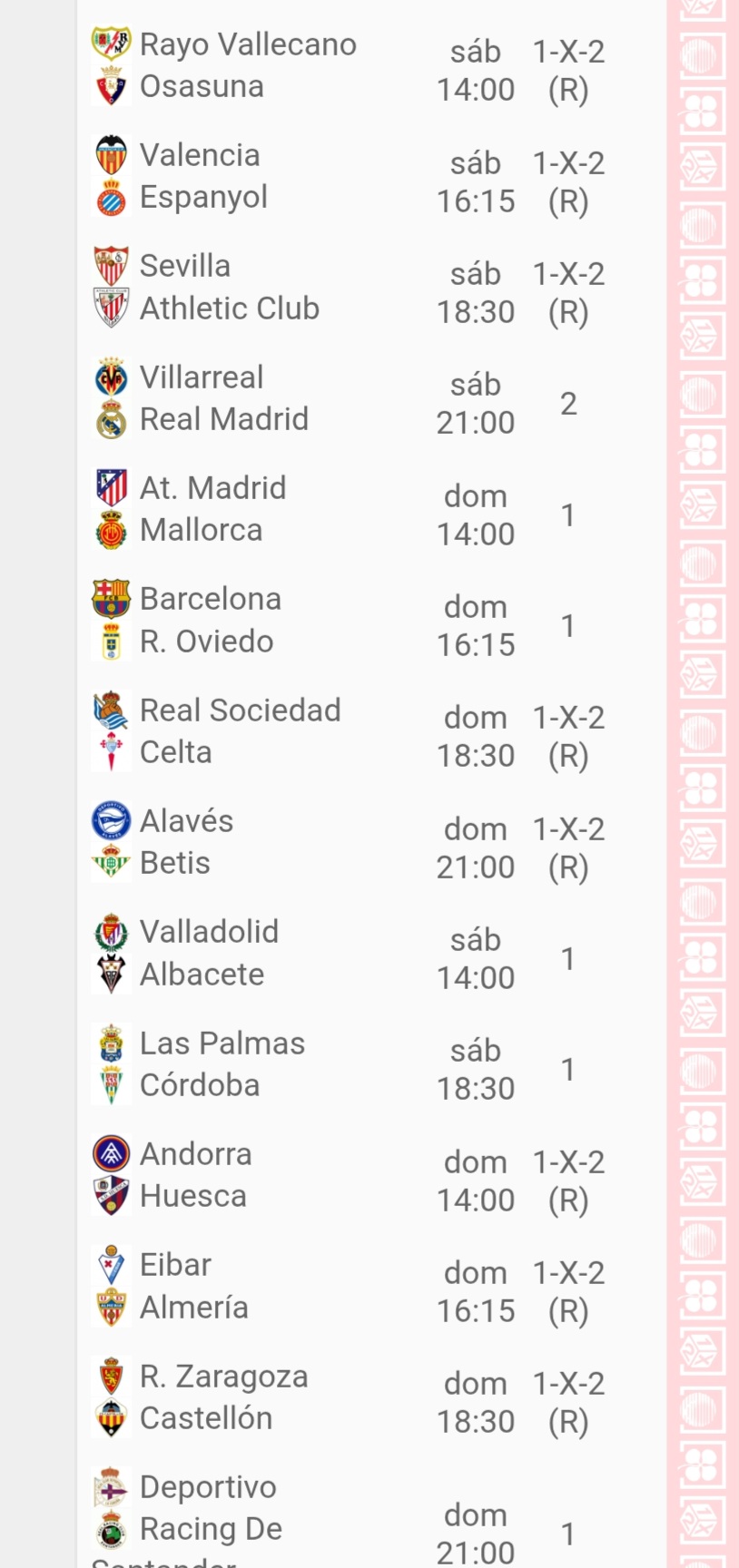Click the Alavés team logo
739x1568 pixels.
(x=112, y=821)
